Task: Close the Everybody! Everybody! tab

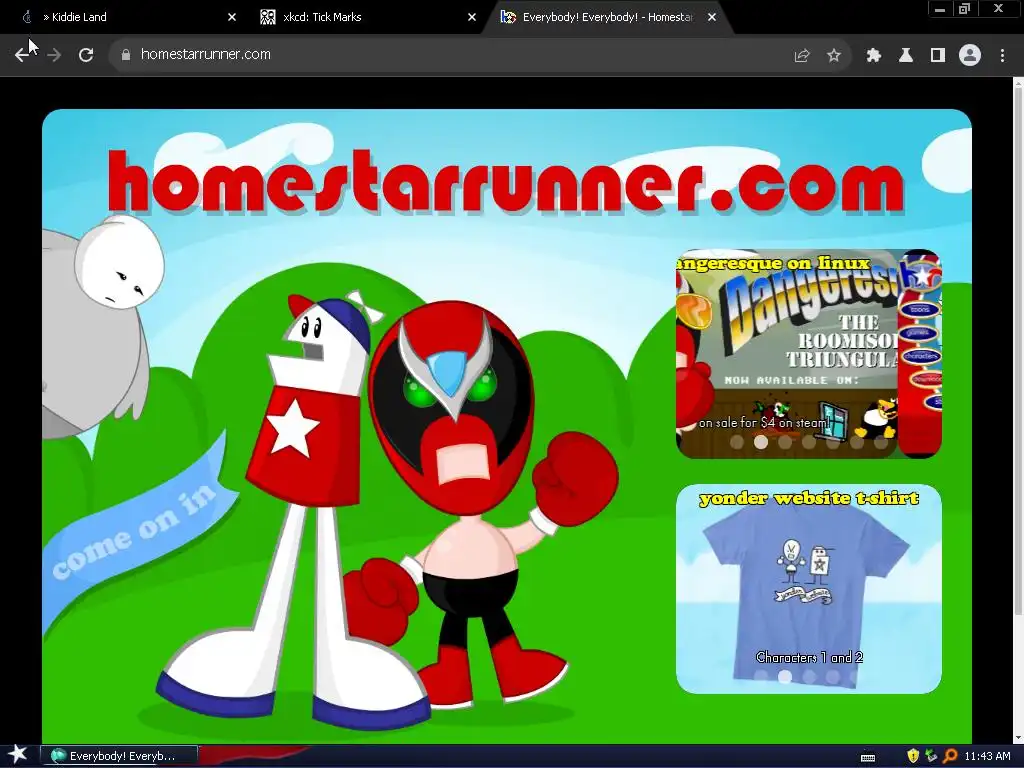Action: pos(712,17)
